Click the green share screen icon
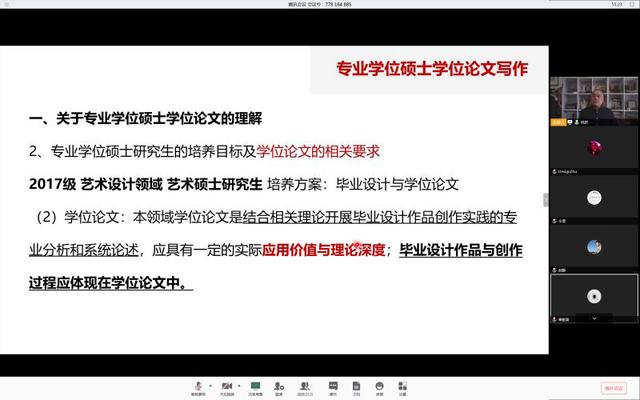The height and width of the screenshot is (400, 640). 256,385
